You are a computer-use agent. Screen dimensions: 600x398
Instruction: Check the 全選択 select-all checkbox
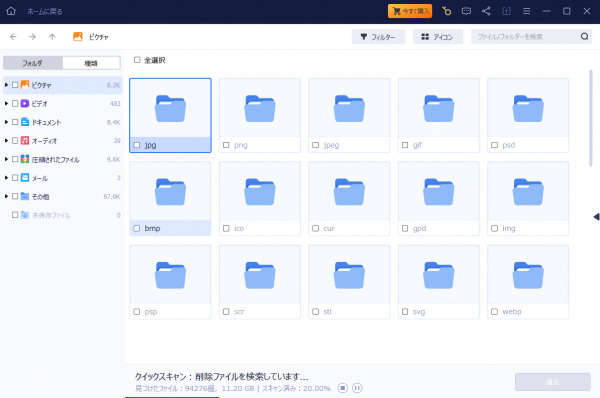pyautogui.click(x=137, y=60)
